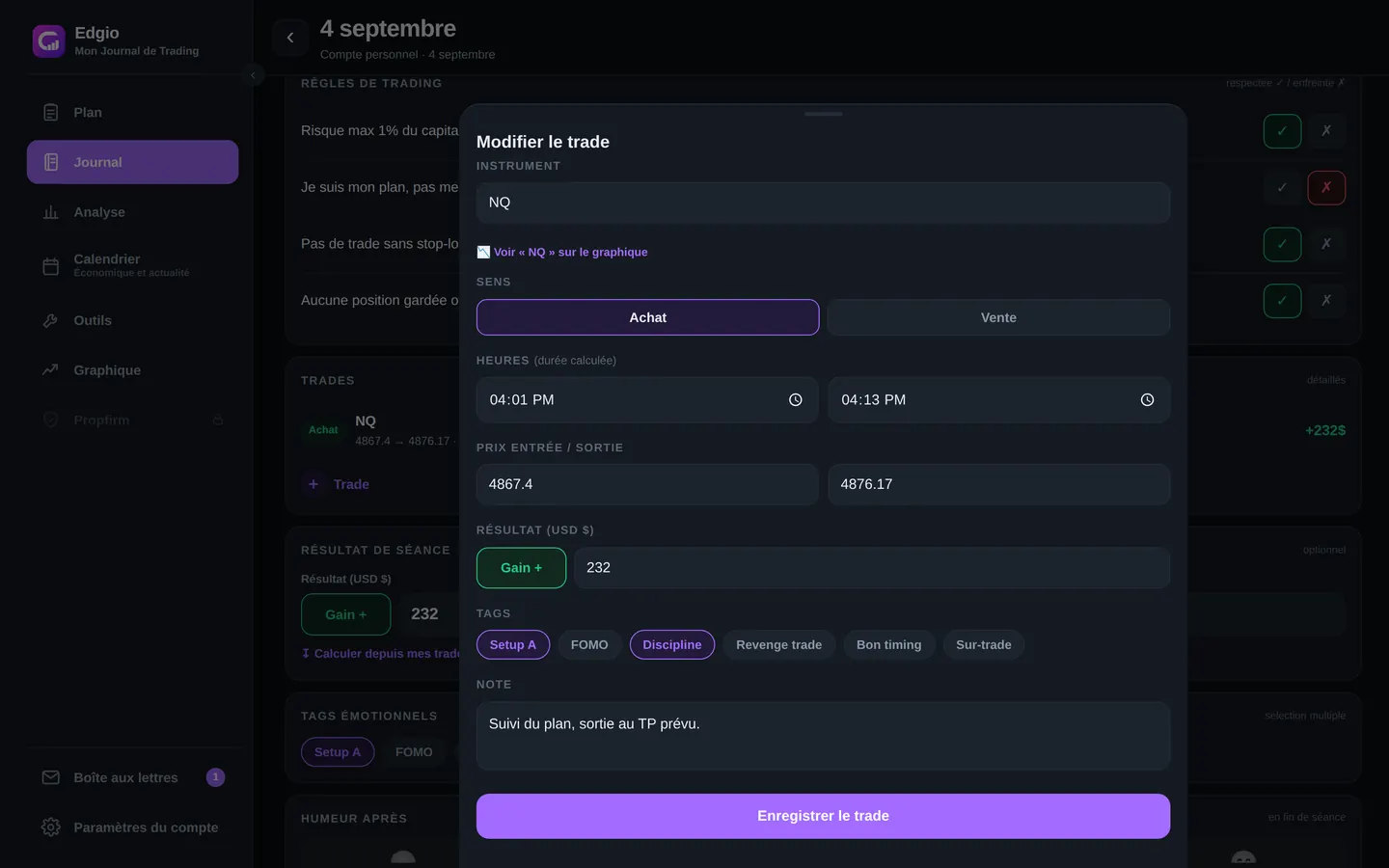Click the Paramètres du compte gear icon
This screenshot has width=1389, height=868.
tap(51, 827)
